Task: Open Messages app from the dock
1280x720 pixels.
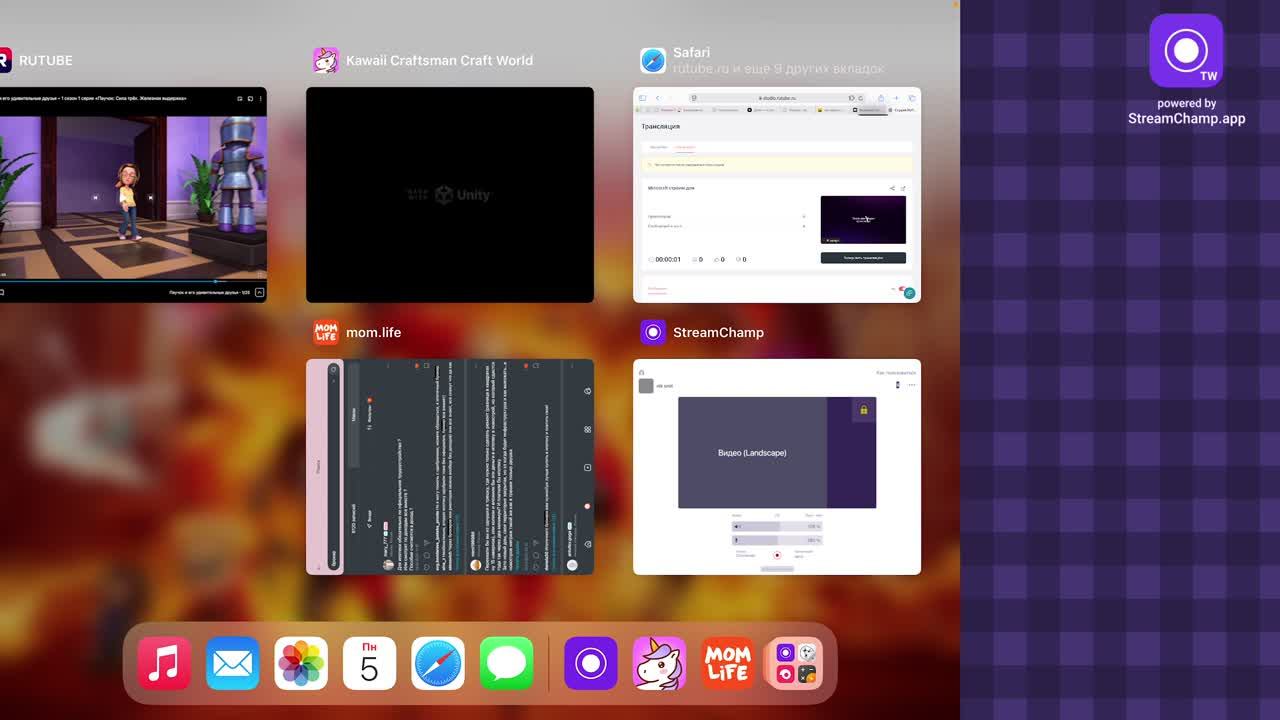Action: tap(507, 663)
